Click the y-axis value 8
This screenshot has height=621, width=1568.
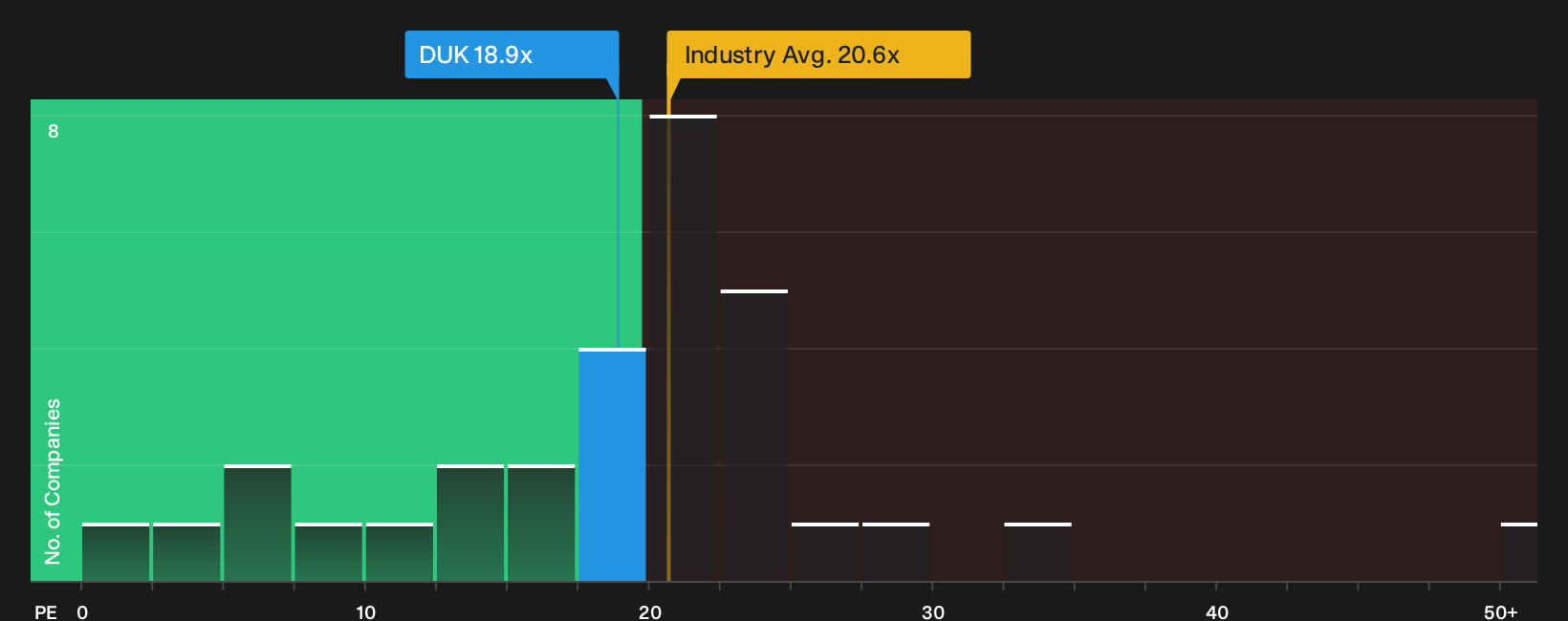(x=54, y=131)
